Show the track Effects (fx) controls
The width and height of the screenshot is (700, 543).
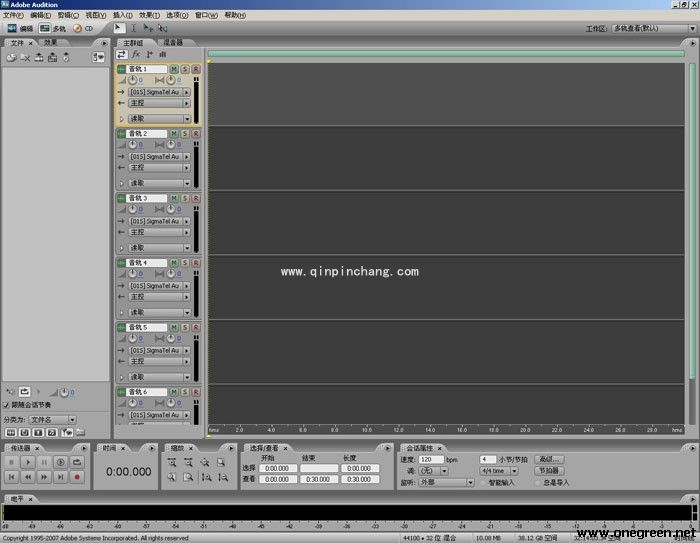click(136, 54)
